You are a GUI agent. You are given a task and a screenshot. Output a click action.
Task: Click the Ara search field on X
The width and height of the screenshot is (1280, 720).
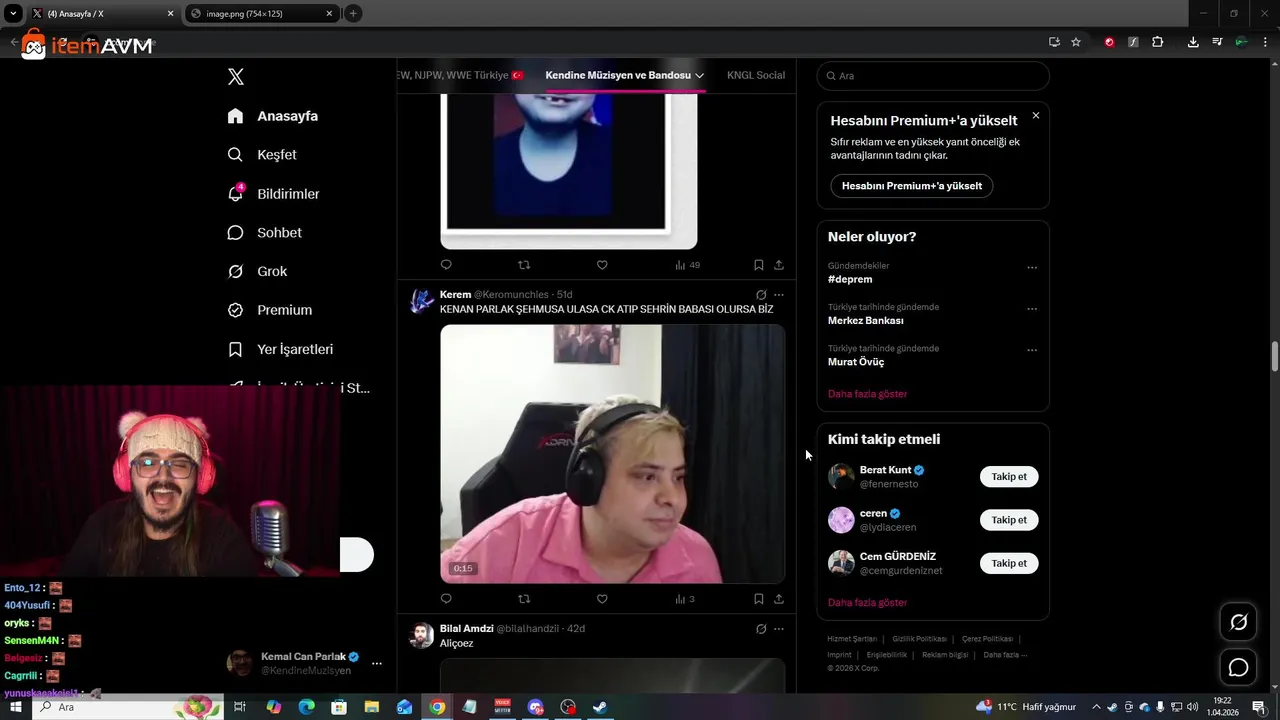[933, 76]
